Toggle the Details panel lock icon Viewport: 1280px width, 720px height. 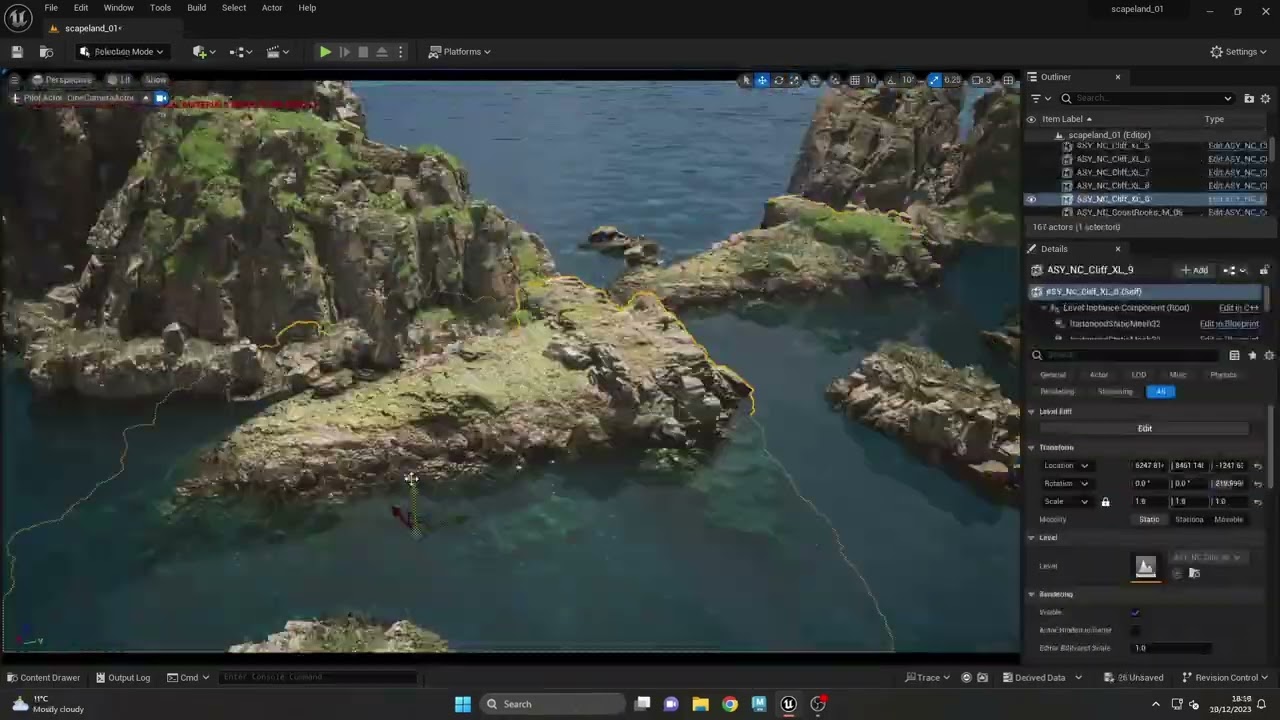click(x=1264, y=270)
